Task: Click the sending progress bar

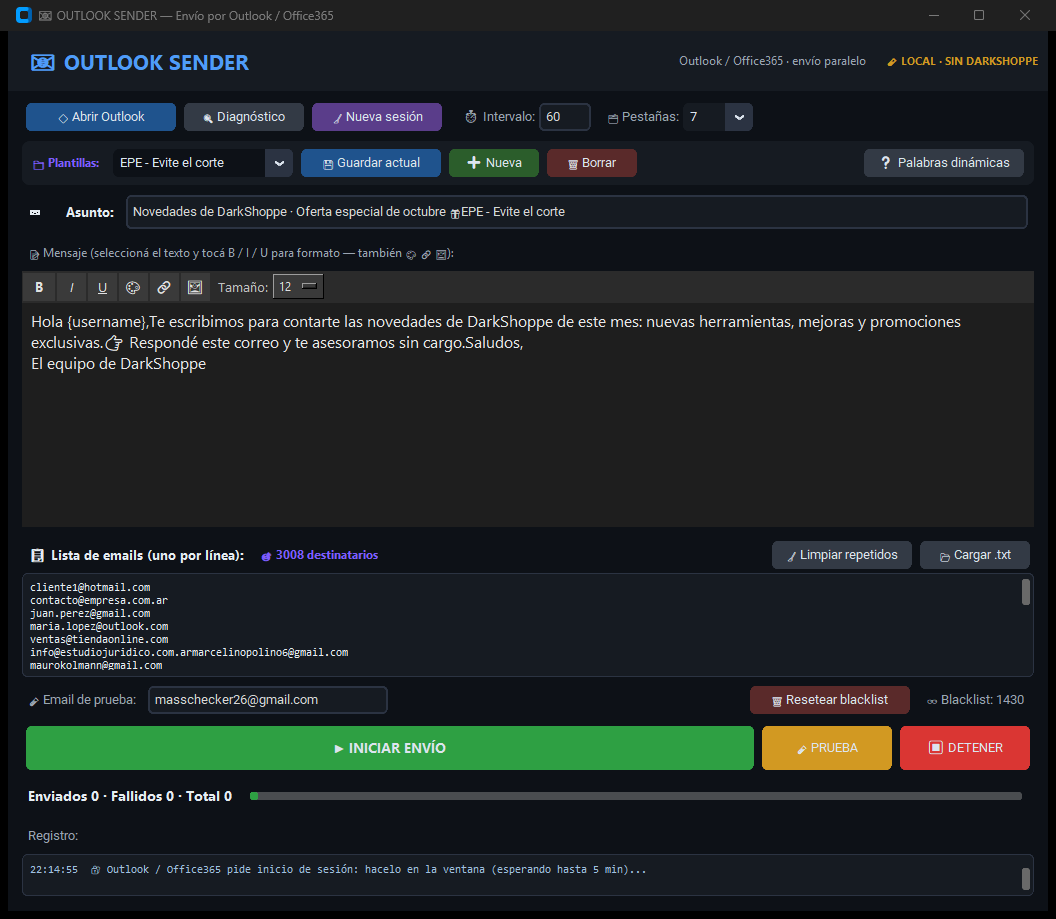Action: [636, 796]
